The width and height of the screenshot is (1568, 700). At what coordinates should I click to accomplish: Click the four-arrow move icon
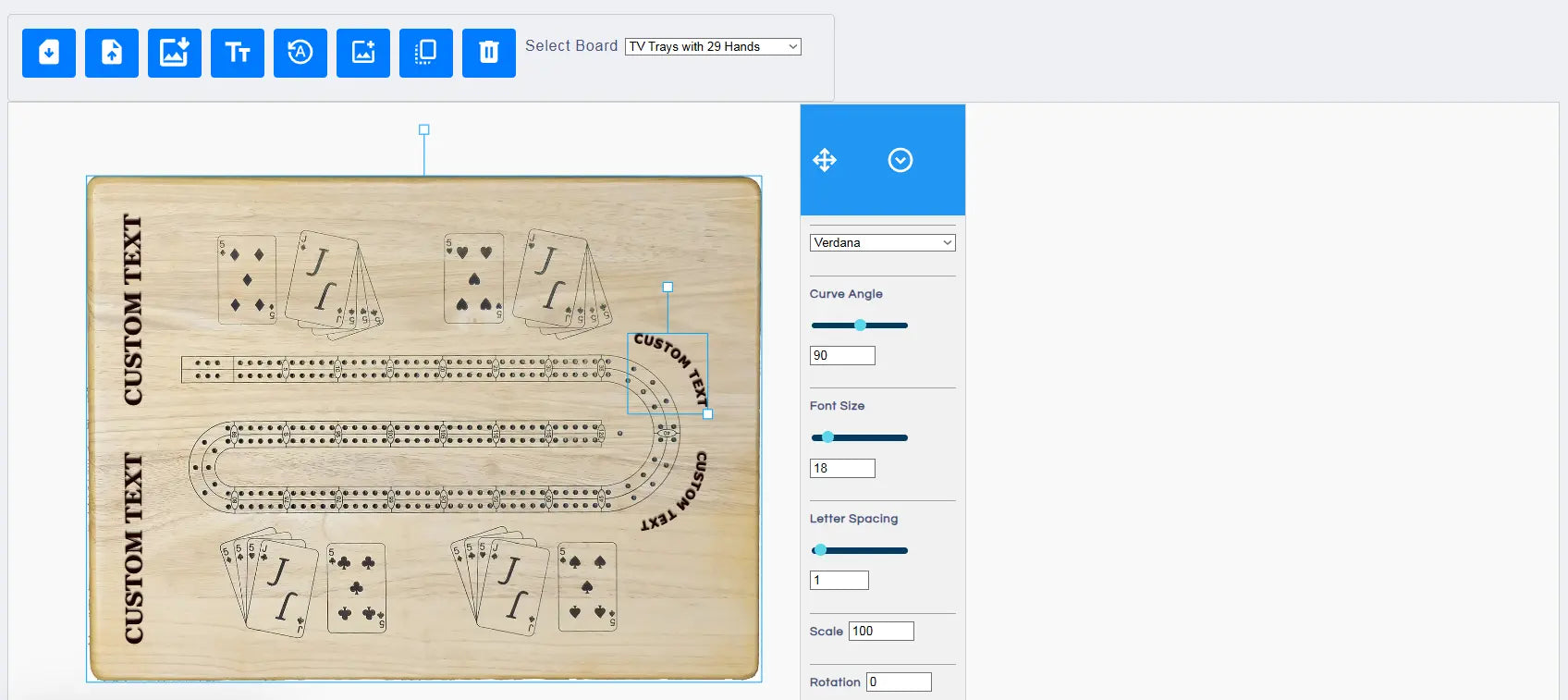(x=825, y=160)
